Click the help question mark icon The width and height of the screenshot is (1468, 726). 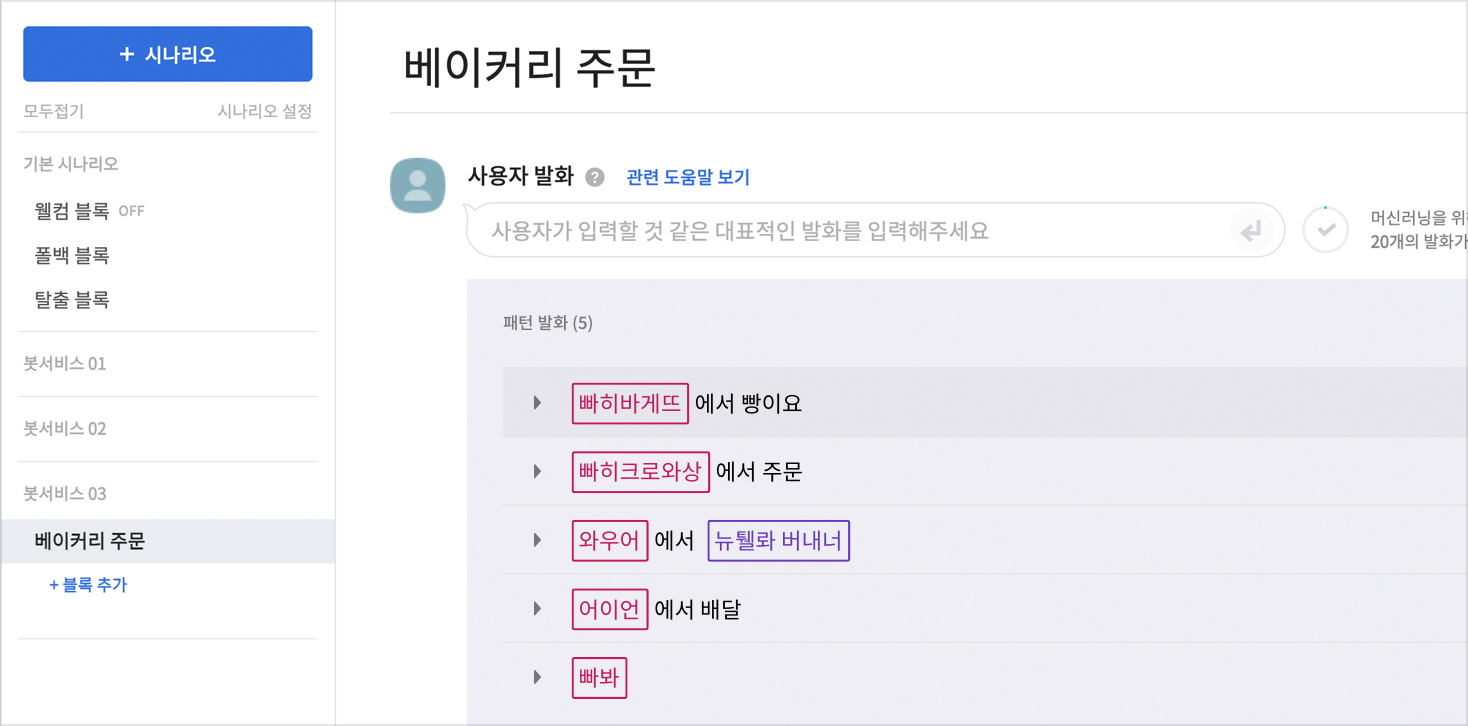595,178
